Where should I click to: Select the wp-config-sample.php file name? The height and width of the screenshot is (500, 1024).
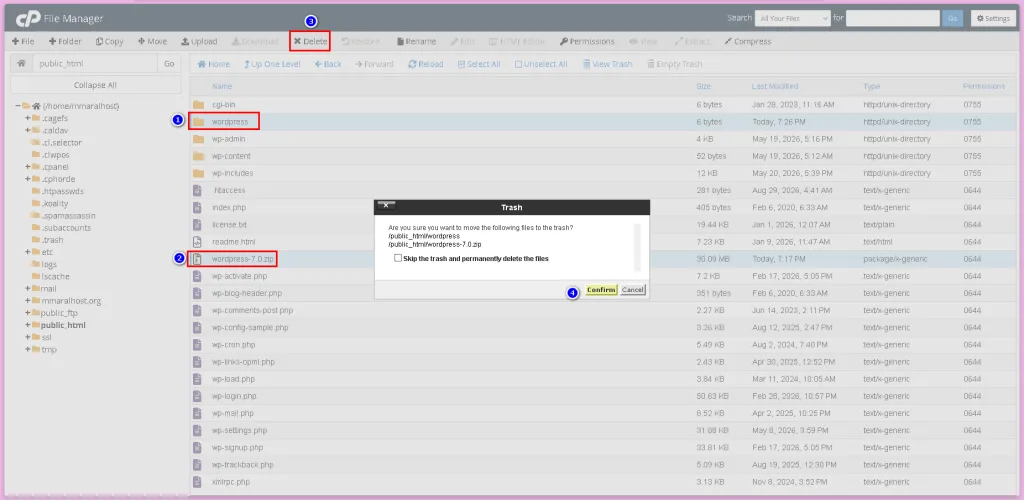pyautogui.click(x=249, y=328)
